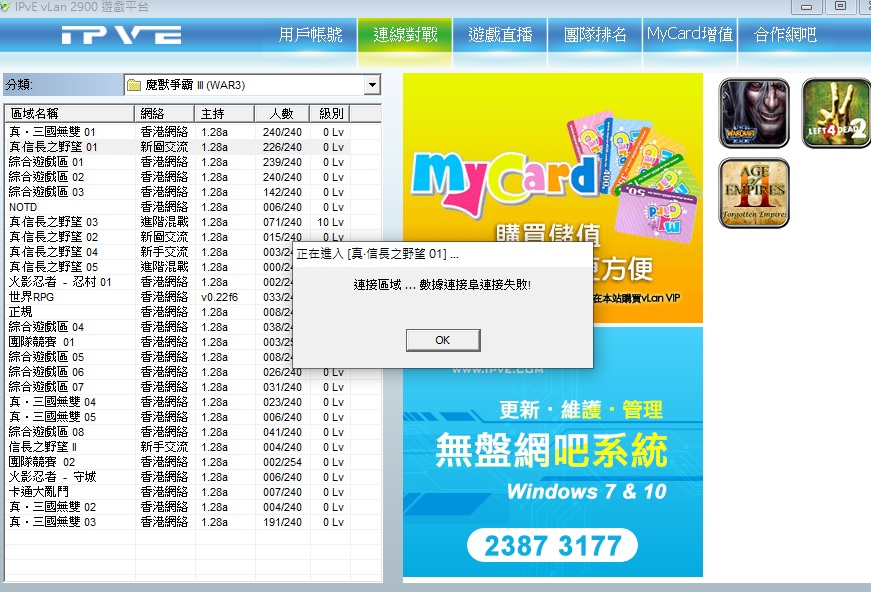The width and height of the screenshot is (871, 592).
Task: Select the 真信長之野望 04 row
Action: [150, 252]
